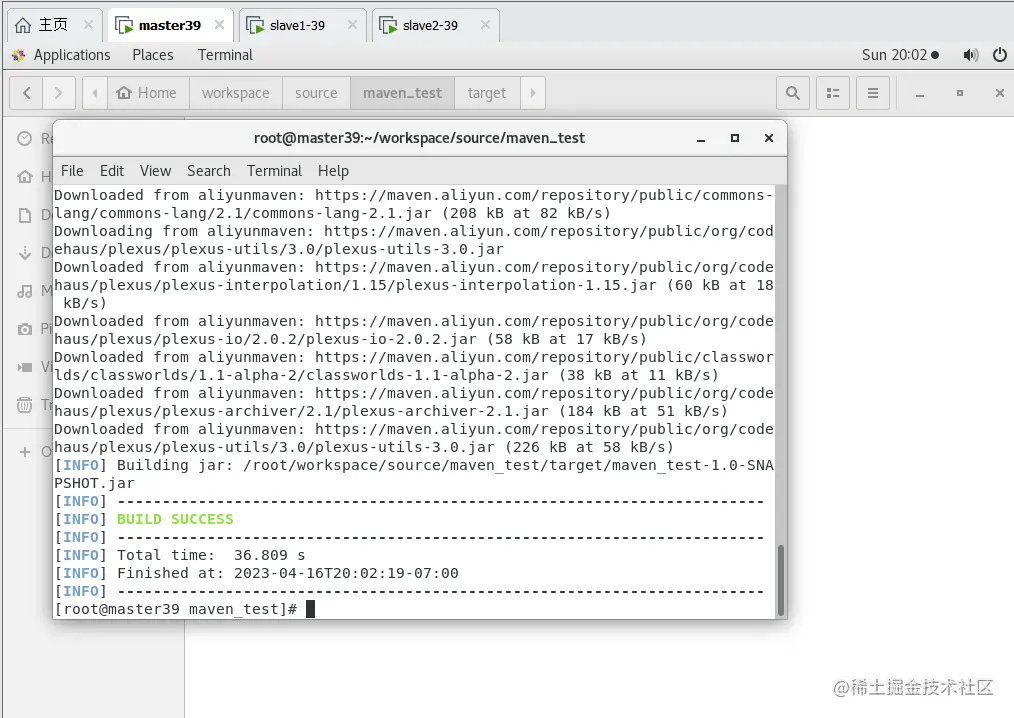Click the BUILD SUCCESS text

click(x=175, y=519)
